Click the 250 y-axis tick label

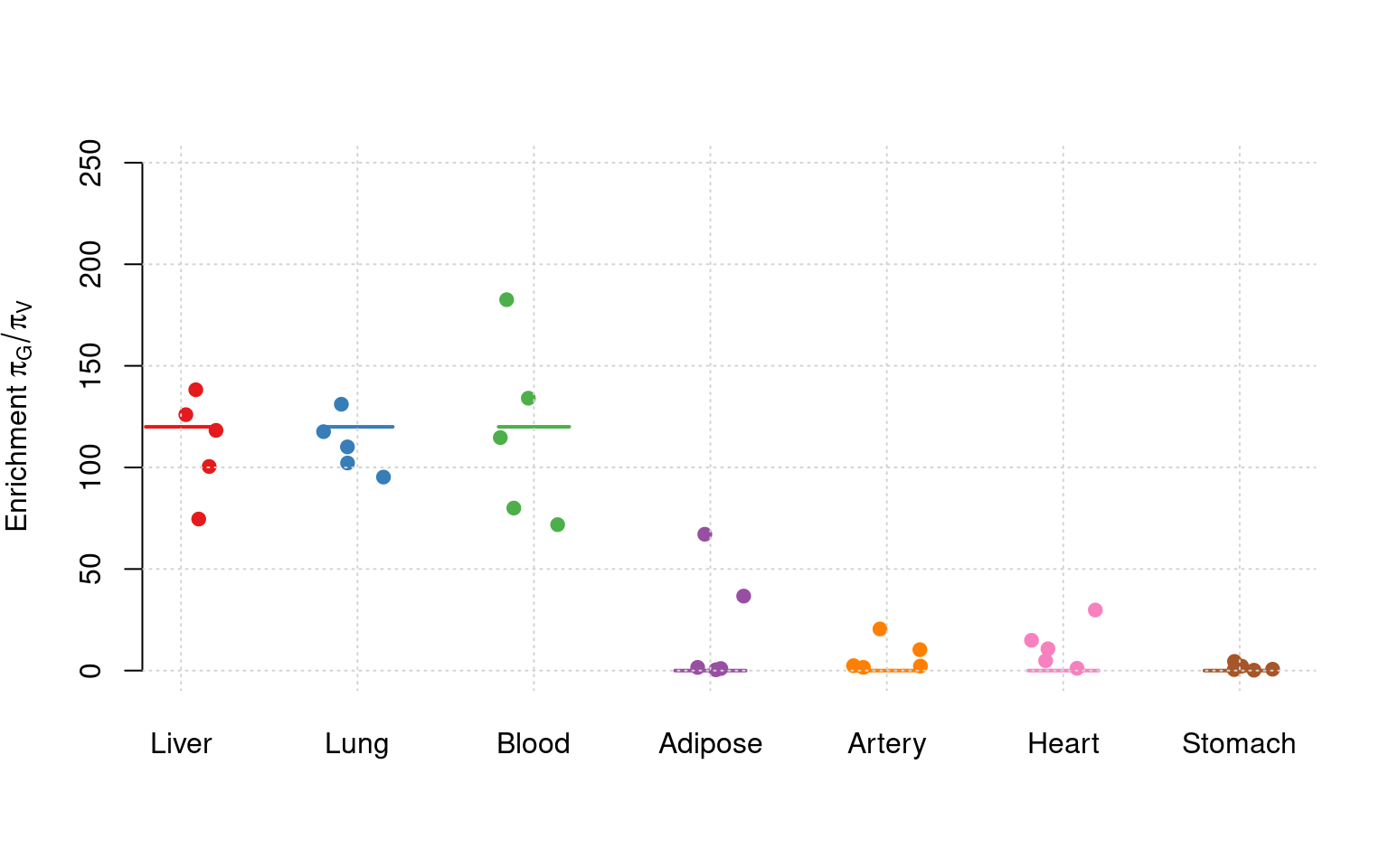click(x=91, y=163)
